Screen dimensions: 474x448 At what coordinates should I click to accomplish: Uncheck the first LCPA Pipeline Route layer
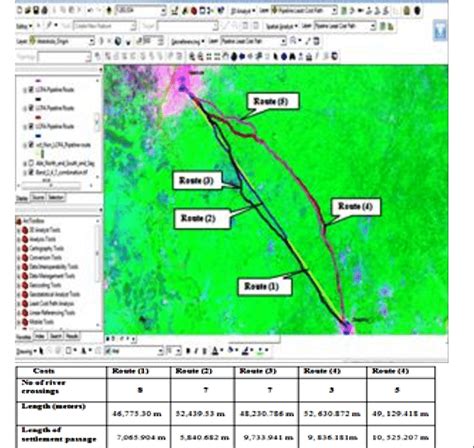(31, 90)
